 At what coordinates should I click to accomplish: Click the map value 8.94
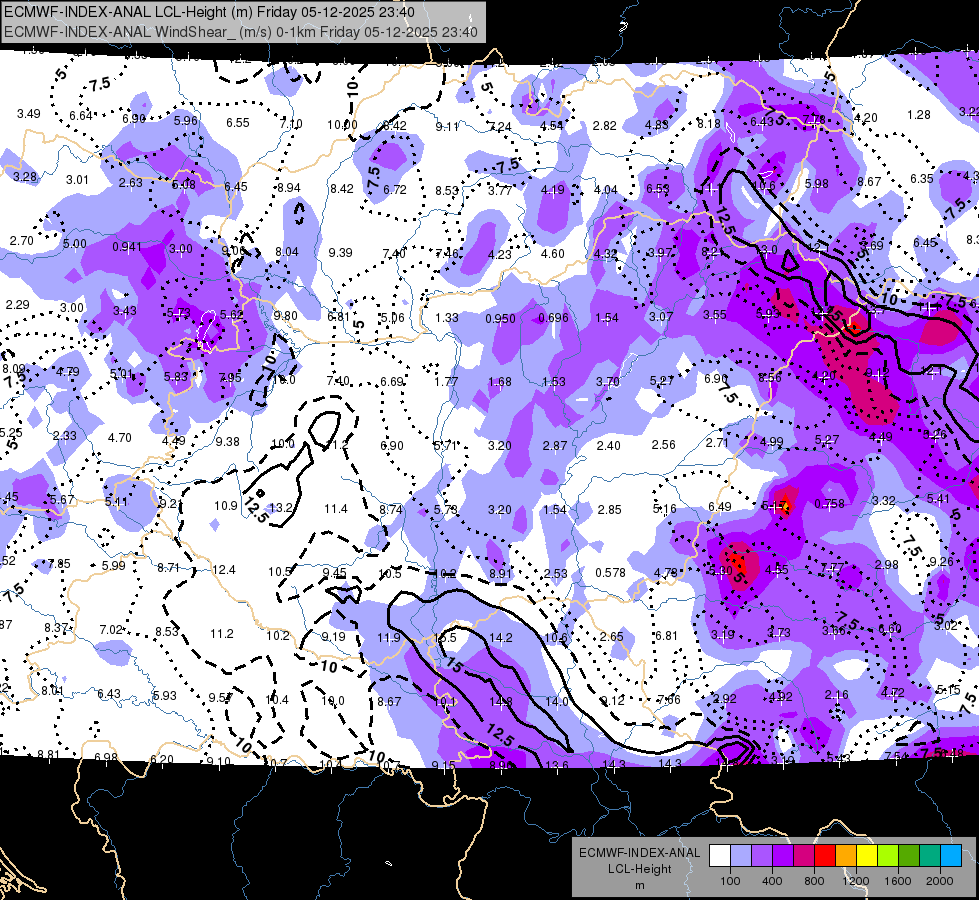click(x=288, y=187)
